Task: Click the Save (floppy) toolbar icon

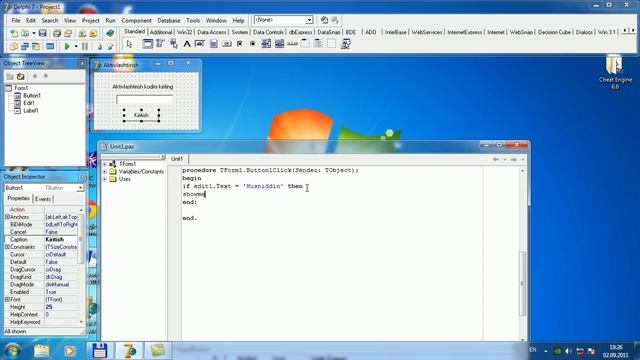Action: pyautogui.click(x=42, y=33)
